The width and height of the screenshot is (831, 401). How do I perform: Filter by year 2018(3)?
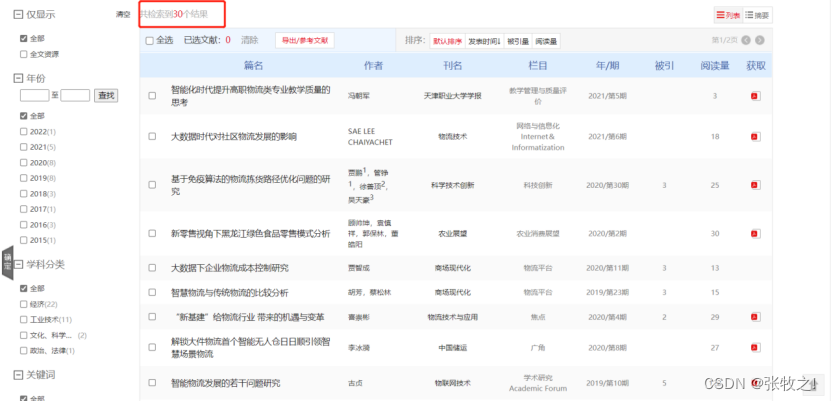(x=23, y=193)
